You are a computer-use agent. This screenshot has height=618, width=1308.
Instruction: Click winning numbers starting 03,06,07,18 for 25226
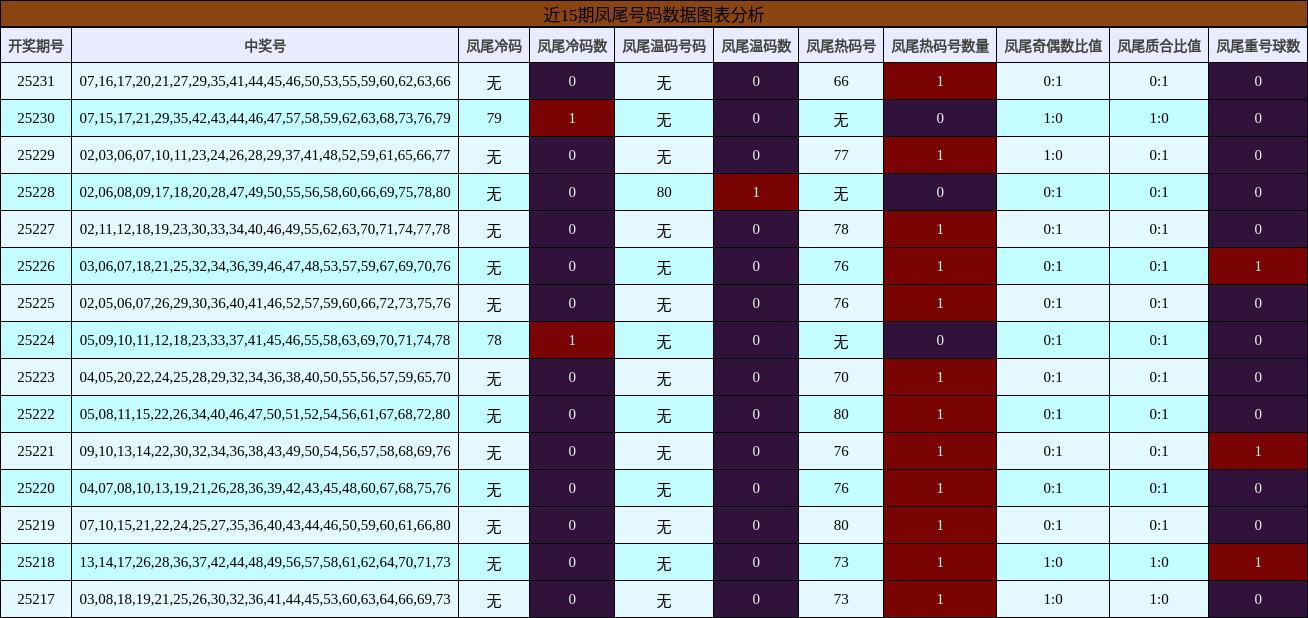(265, 266)
